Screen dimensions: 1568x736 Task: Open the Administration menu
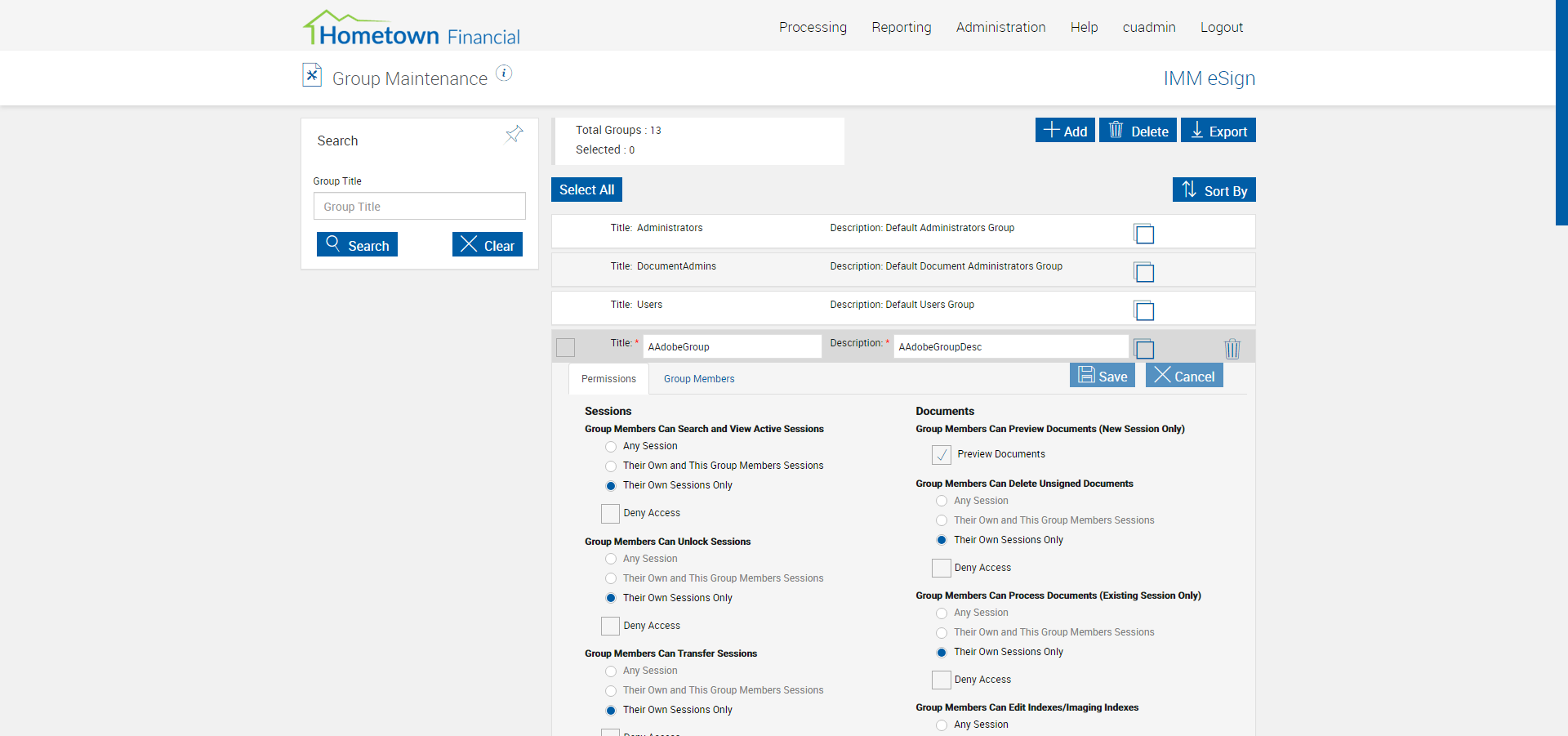[x=1000, y=27]
